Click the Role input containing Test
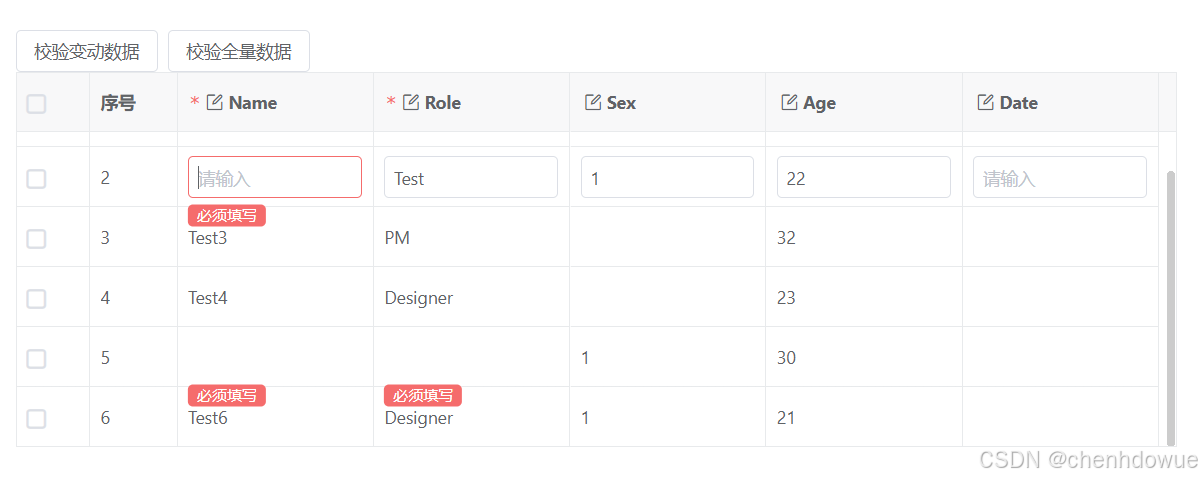 pyautogui.click(x=471, y=178)
